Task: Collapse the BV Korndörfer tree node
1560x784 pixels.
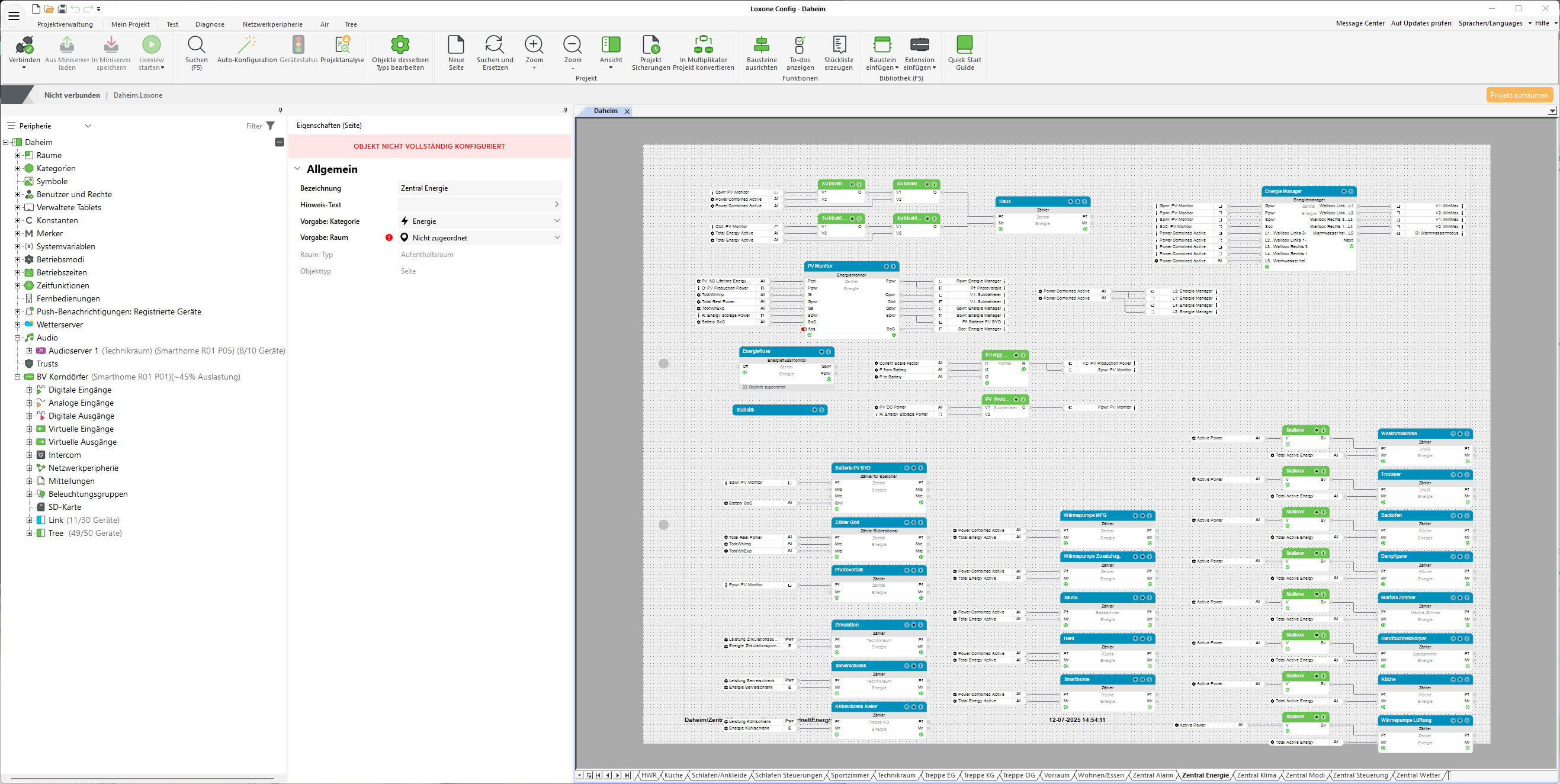Action: [18, 377]
